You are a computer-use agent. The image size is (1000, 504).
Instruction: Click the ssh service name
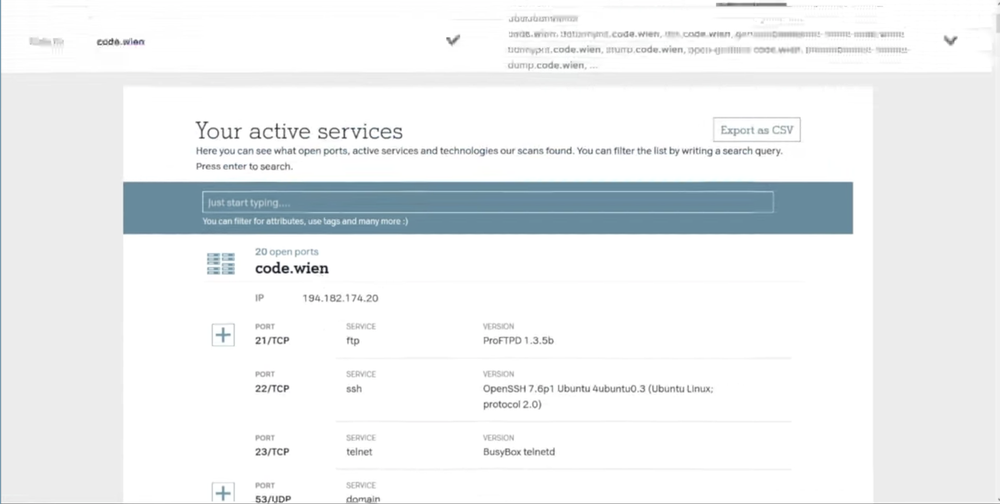coord(354,389)
